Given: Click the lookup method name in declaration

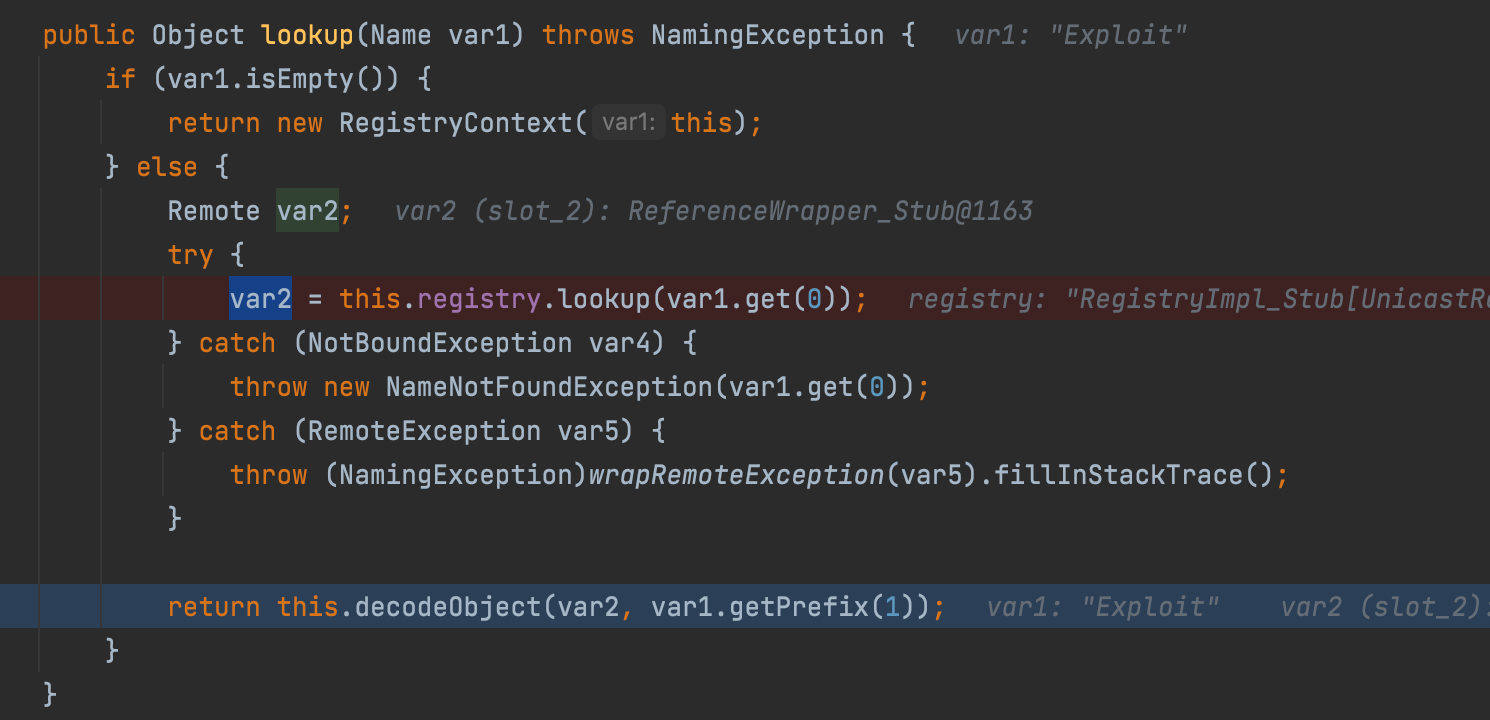Looking at the screenshot, I should click(307, 35).
